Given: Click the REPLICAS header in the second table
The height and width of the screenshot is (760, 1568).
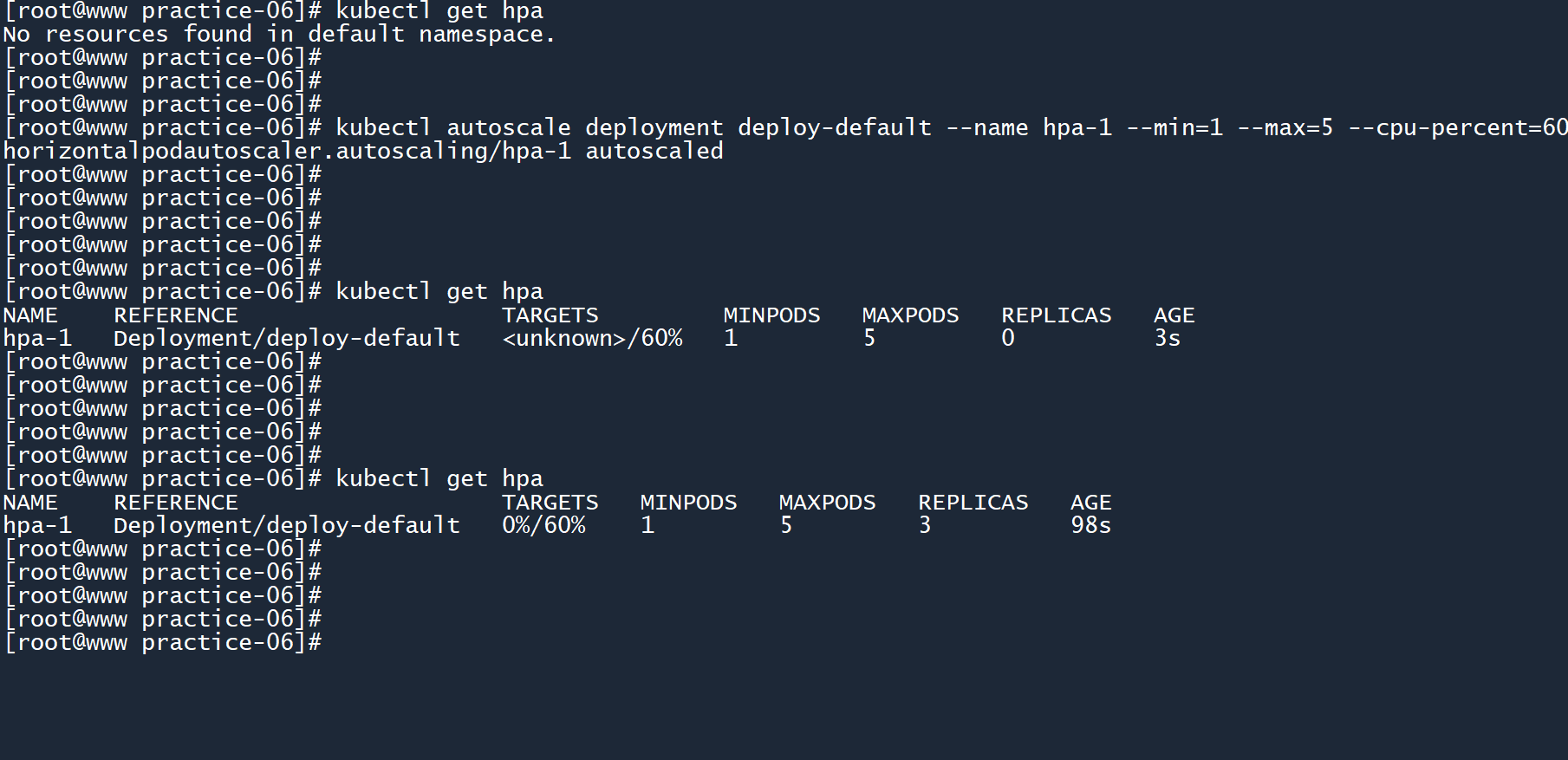Looking at the screenshot, I should 973,503.
